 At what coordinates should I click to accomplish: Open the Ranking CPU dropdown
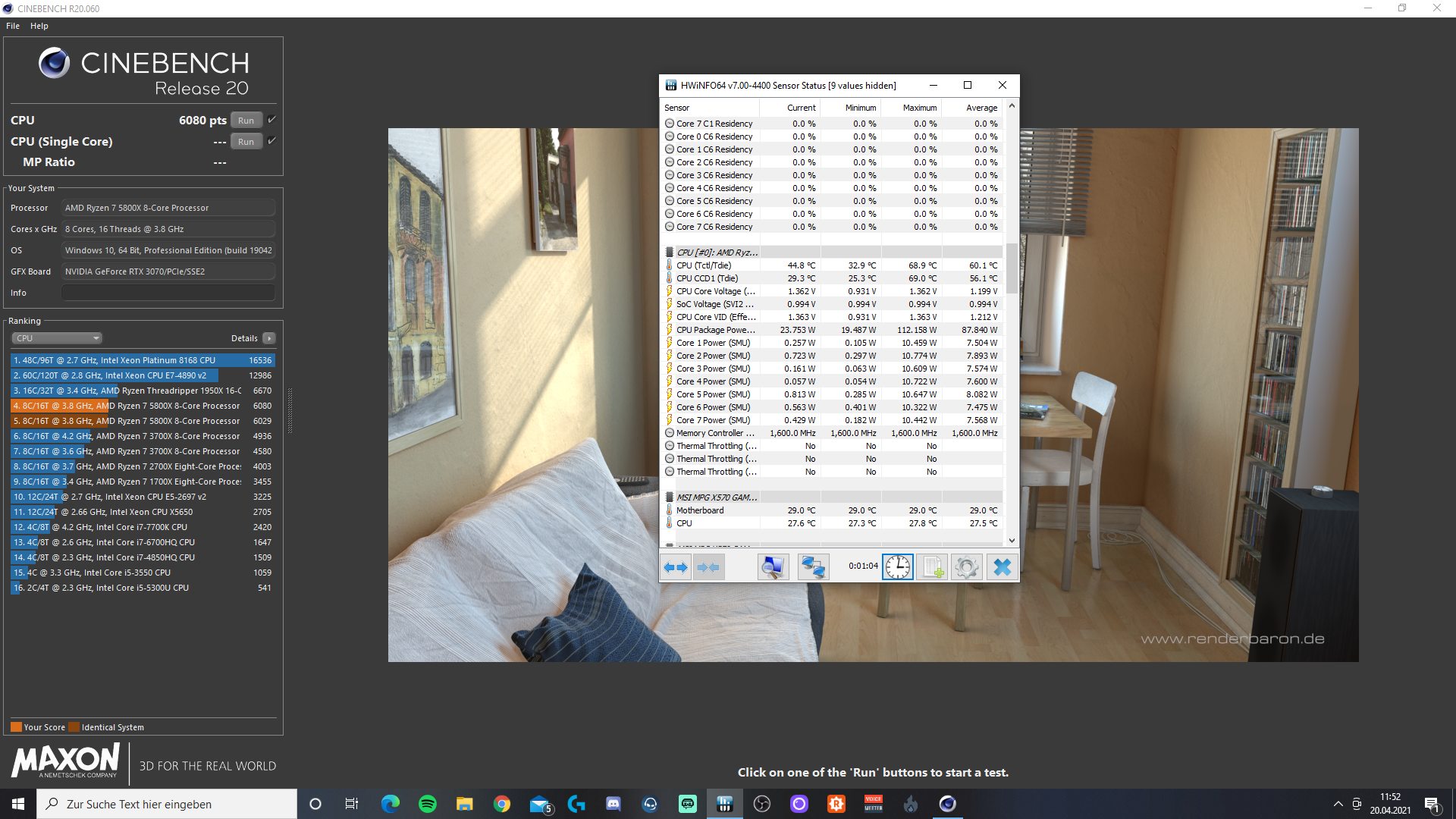tap(57, 338)
